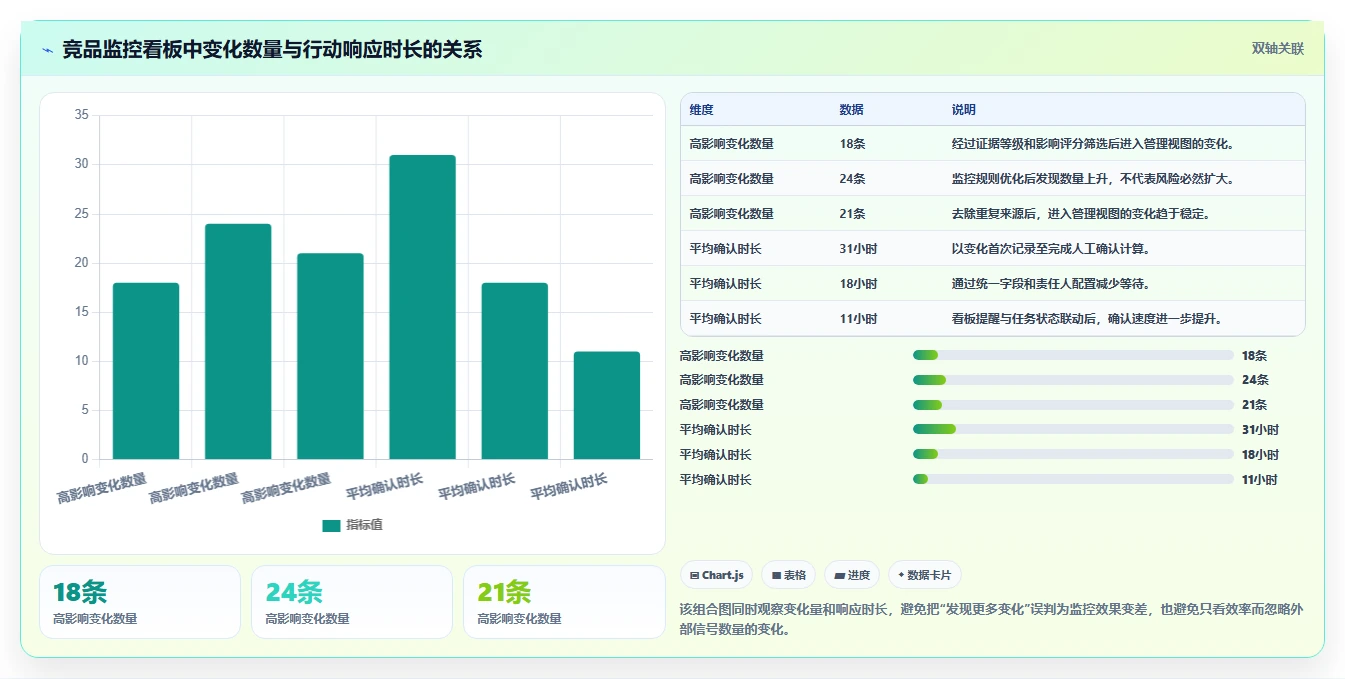The height and width of the screenshot is (679, 1345).
Task: Open the 18条 data card
Action: pos(140,602)
